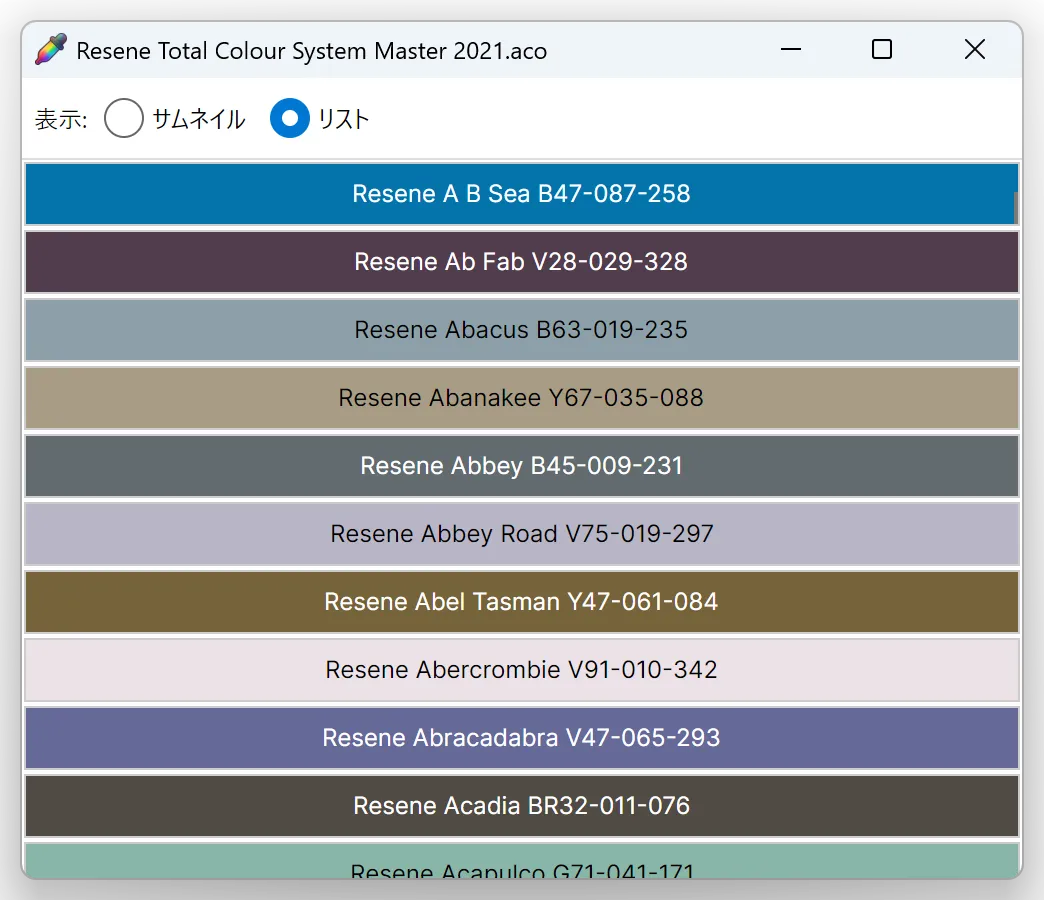Click Resene Abanakee Y67-035-088 swatch
Image resolution: width=1044 pixels, height=900 pixels.
pyautogui.click(x=520, y=398)
